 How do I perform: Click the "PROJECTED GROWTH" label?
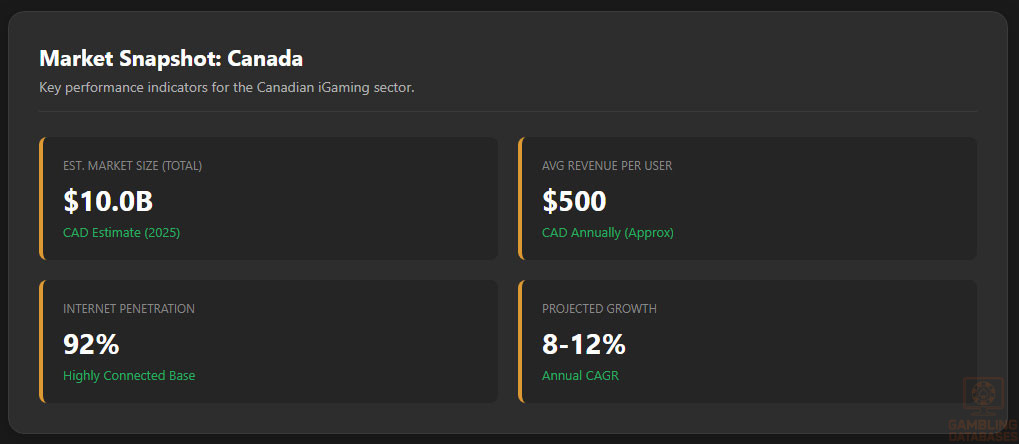tap(599, 309)
